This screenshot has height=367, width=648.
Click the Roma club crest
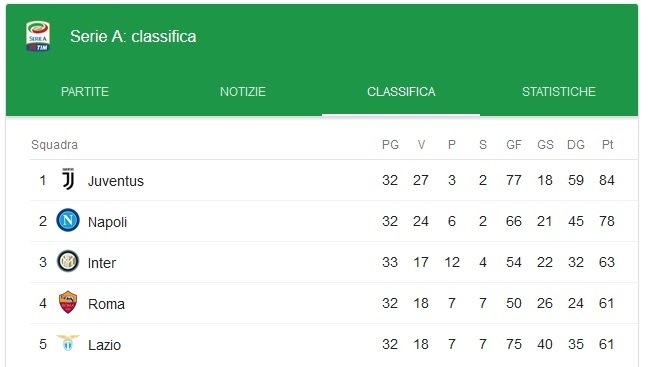coord(68,302)
